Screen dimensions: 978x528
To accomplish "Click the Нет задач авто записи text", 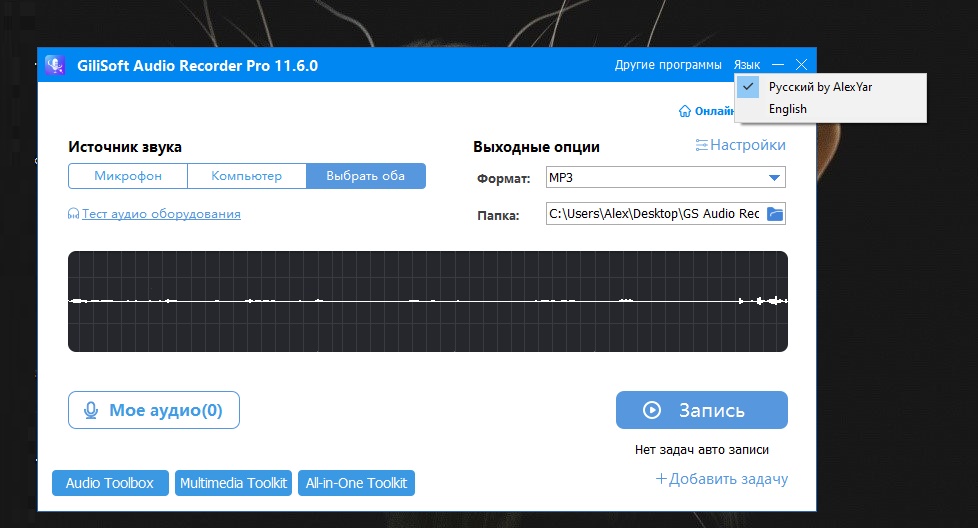I will 702,449.
